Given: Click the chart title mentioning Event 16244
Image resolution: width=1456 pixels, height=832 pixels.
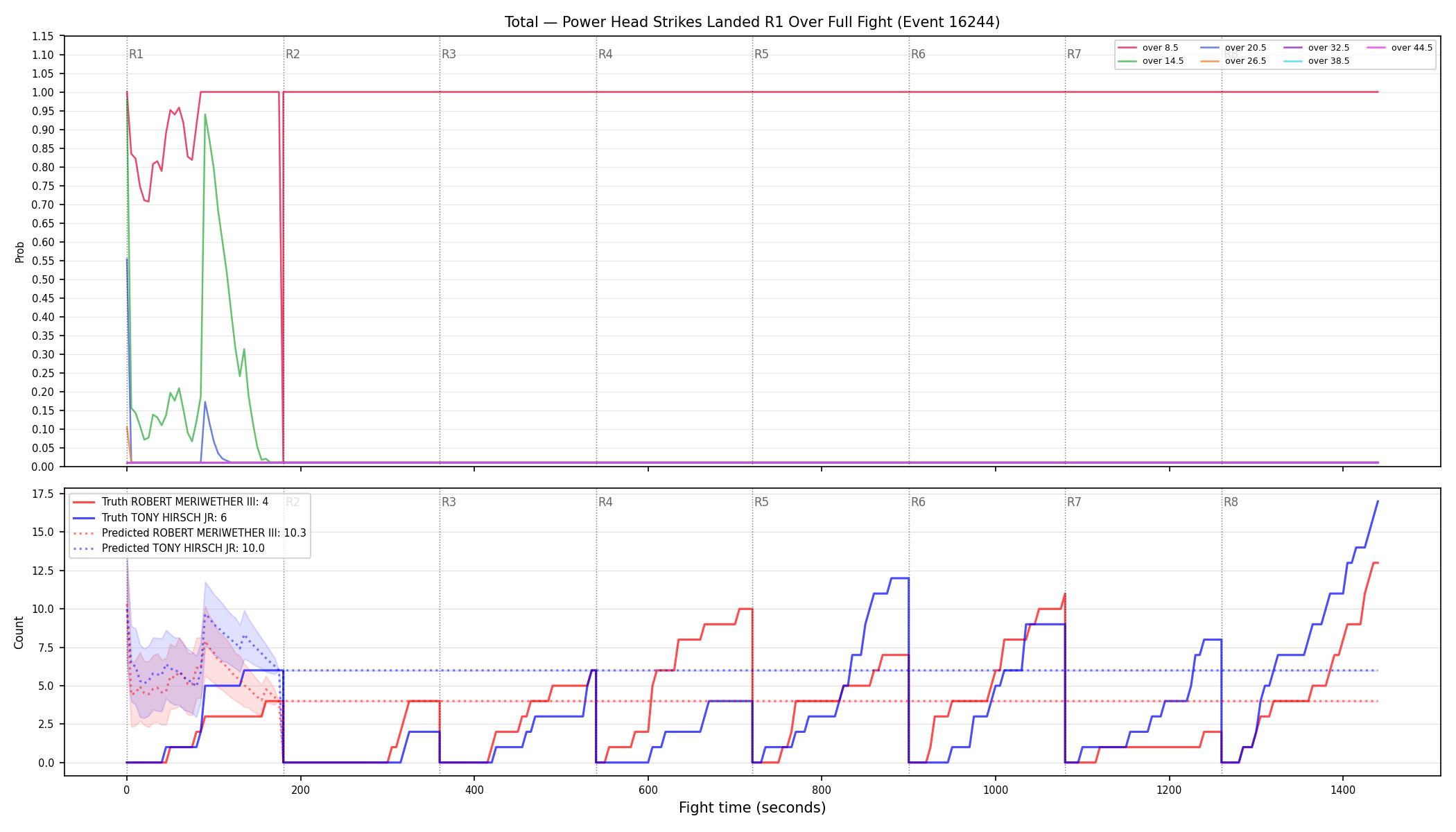Looking at the screenshot, I should (752, 22).
